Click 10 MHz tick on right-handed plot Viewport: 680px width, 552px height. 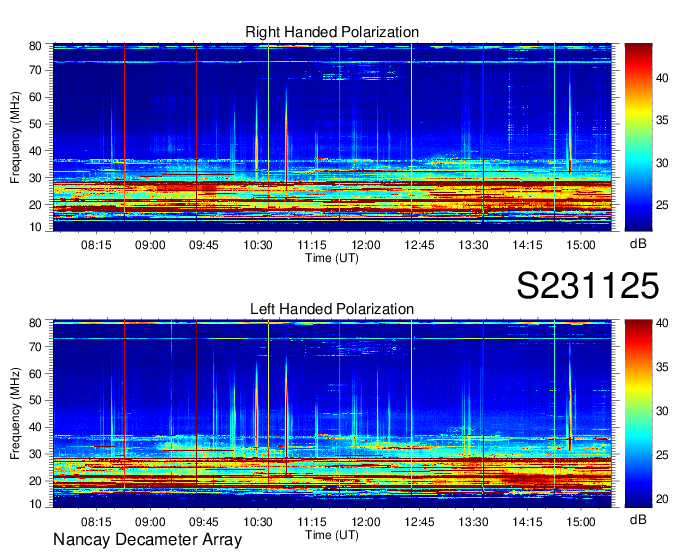(35, 227)
